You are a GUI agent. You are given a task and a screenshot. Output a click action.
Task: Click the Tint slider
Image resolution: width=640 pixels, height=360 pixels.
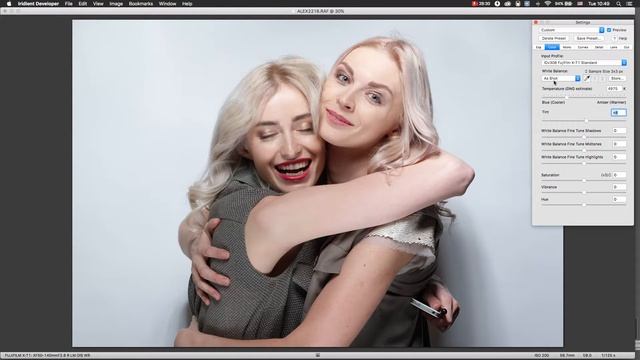(x=584, y=120)
